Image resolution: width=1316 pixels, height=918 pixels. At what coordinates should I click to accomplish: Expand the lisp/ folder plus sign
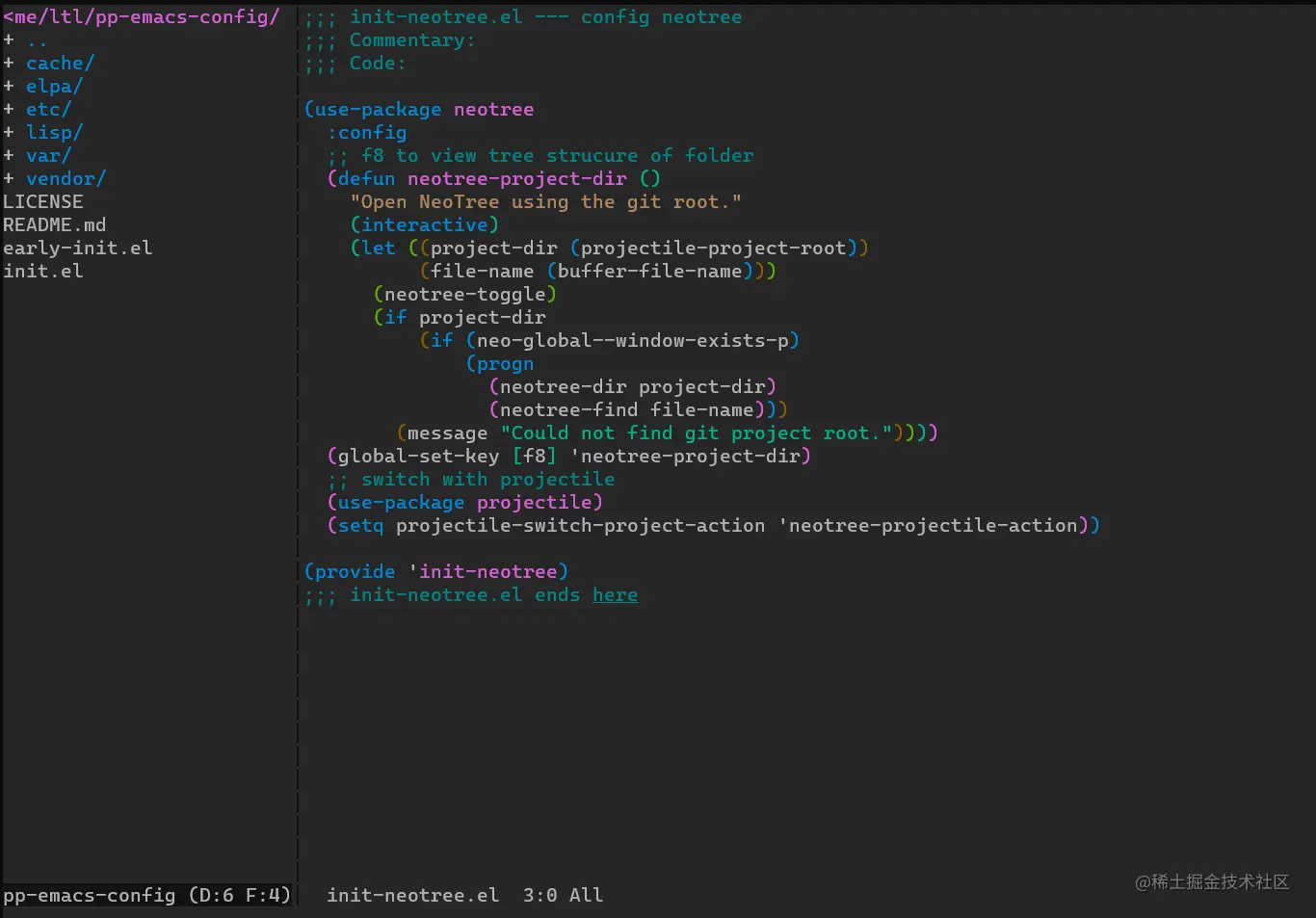point(9,132)
